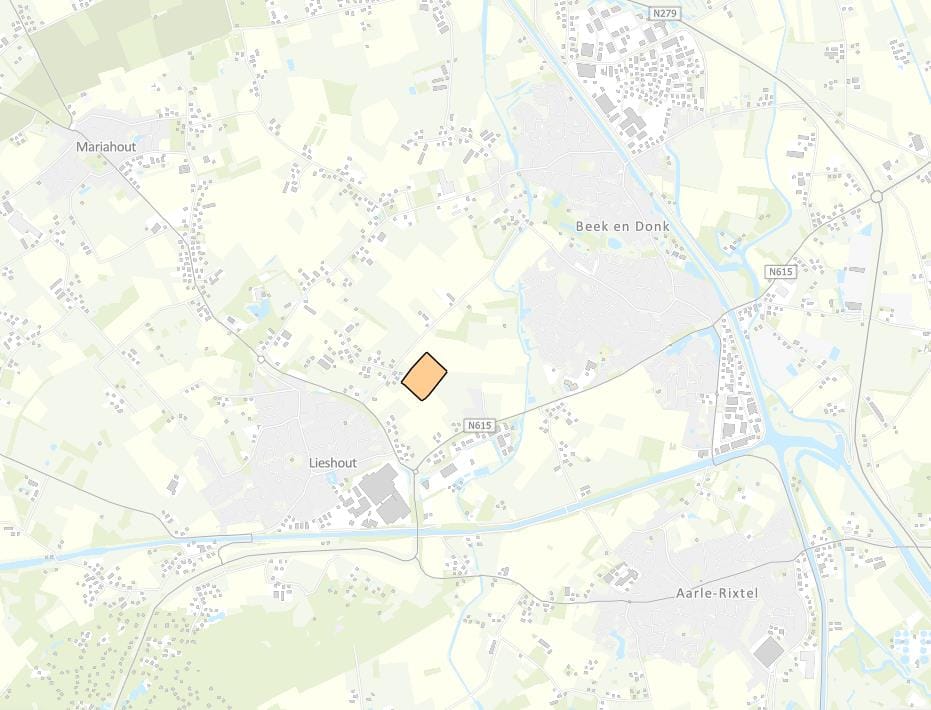Image resolution: width=931 pixels, height=710 pixels.
Task: Click the N279 road shield
Action: coord(664,13)
